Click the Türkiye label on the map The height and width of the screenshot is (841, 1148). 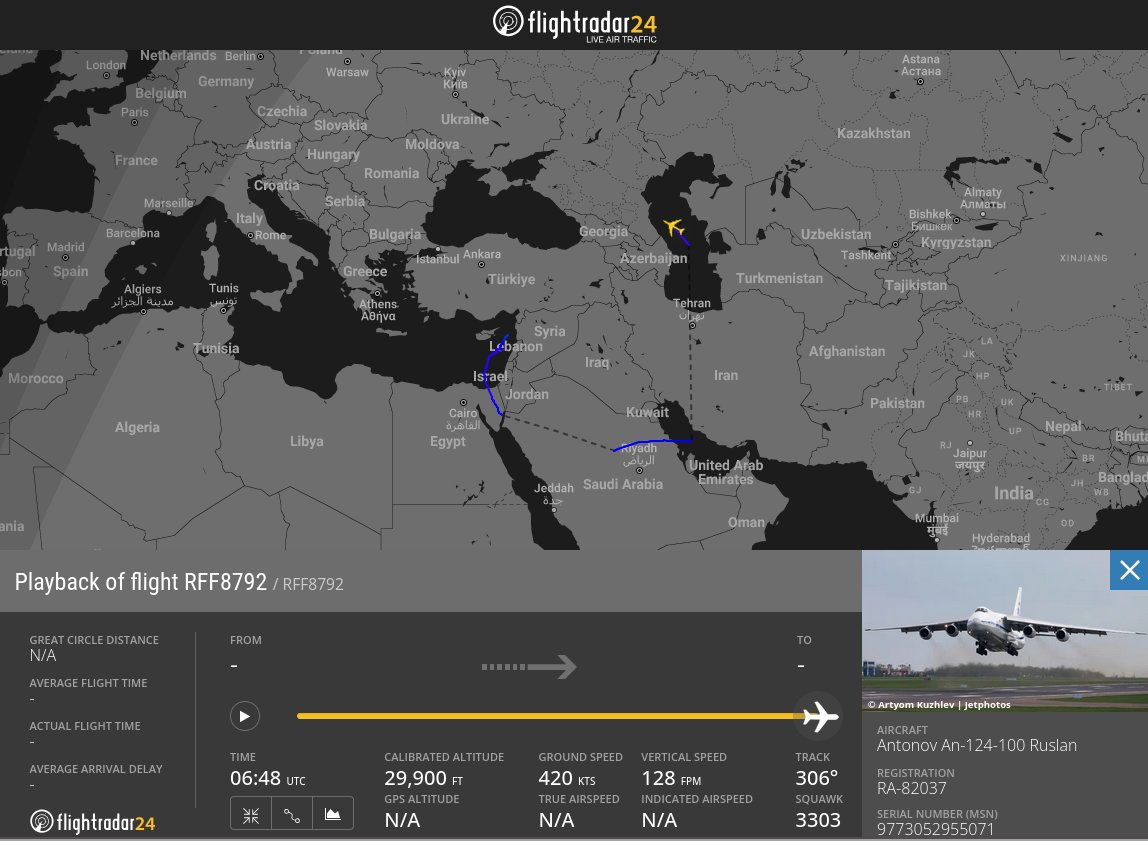pyautogui.click(x=511, y=279)
